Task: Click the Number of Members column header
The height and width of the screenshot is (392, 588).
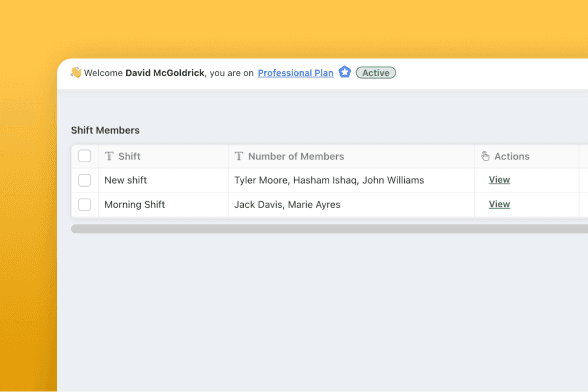Action: 351,156
